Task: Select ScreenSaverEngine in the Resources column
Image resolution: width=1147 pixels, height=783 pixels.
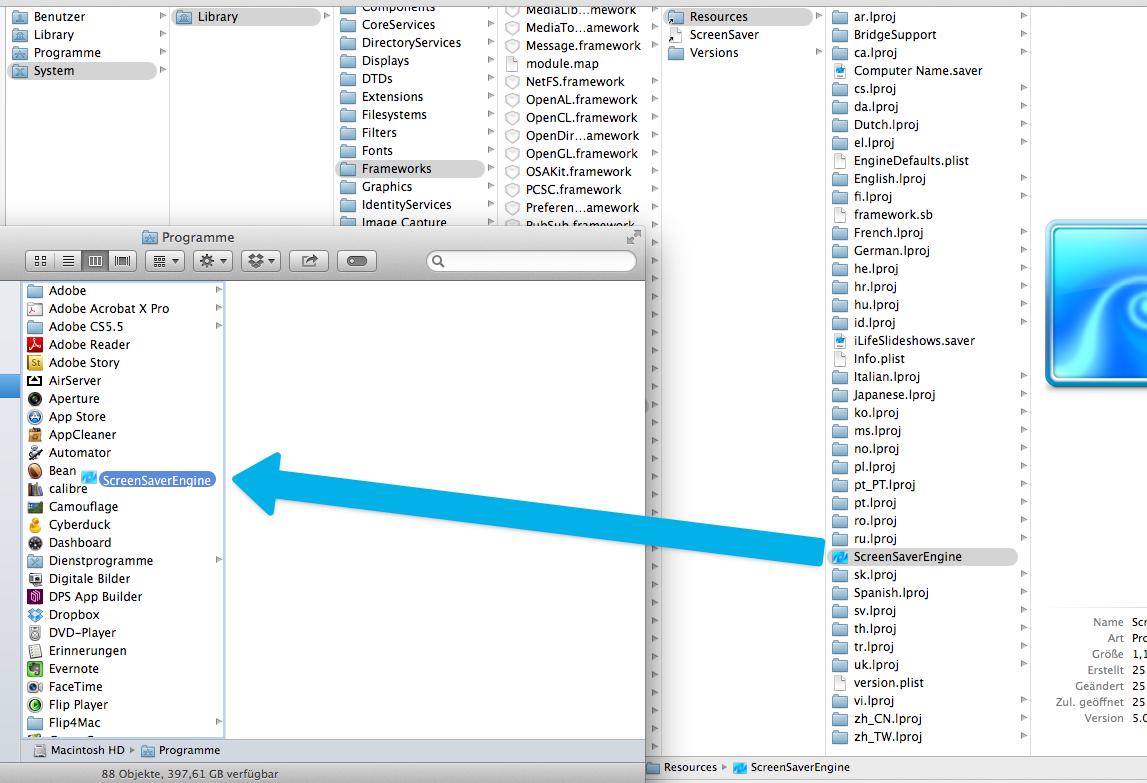Action: pos(922,557)
